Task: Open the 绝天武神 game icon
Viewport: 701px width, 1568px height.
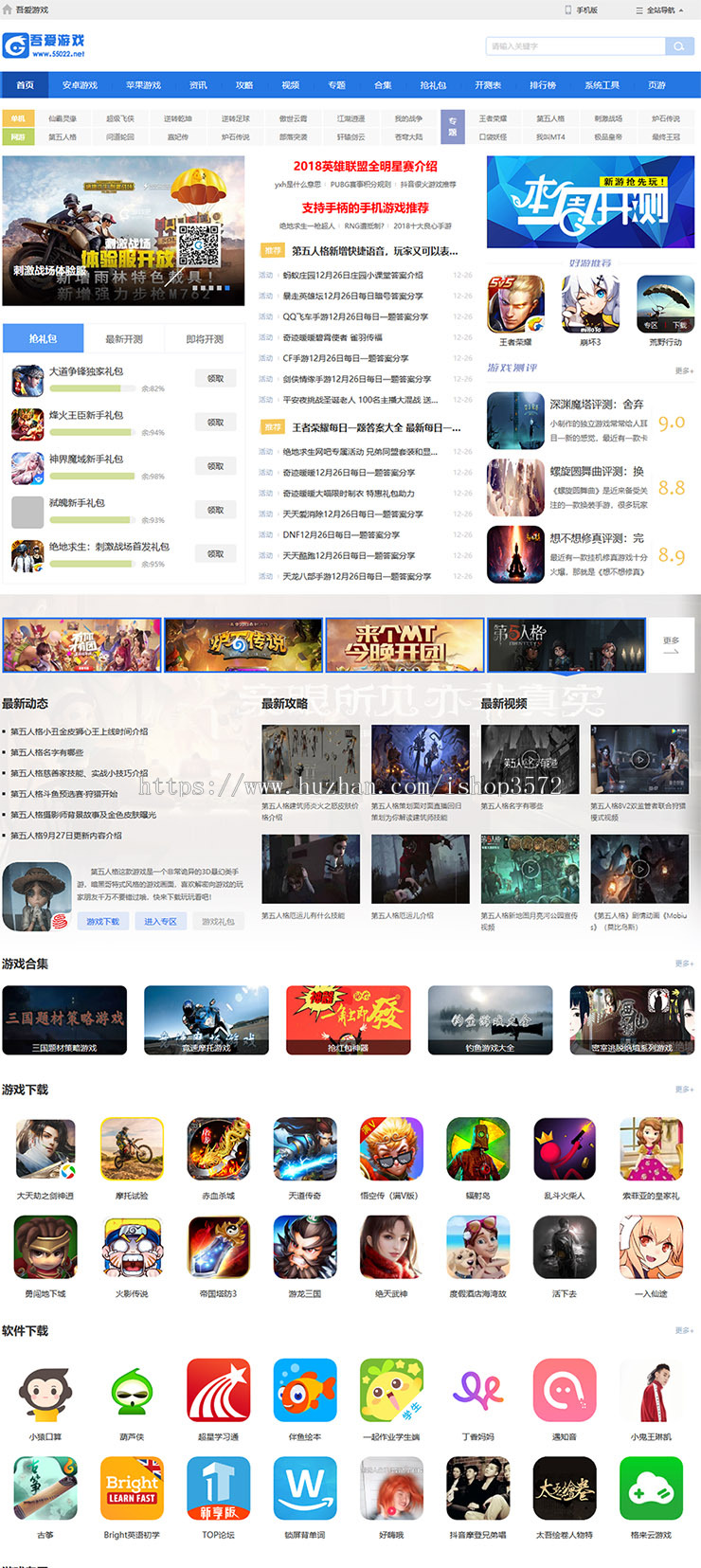Action: click(x=391, y=1247)
